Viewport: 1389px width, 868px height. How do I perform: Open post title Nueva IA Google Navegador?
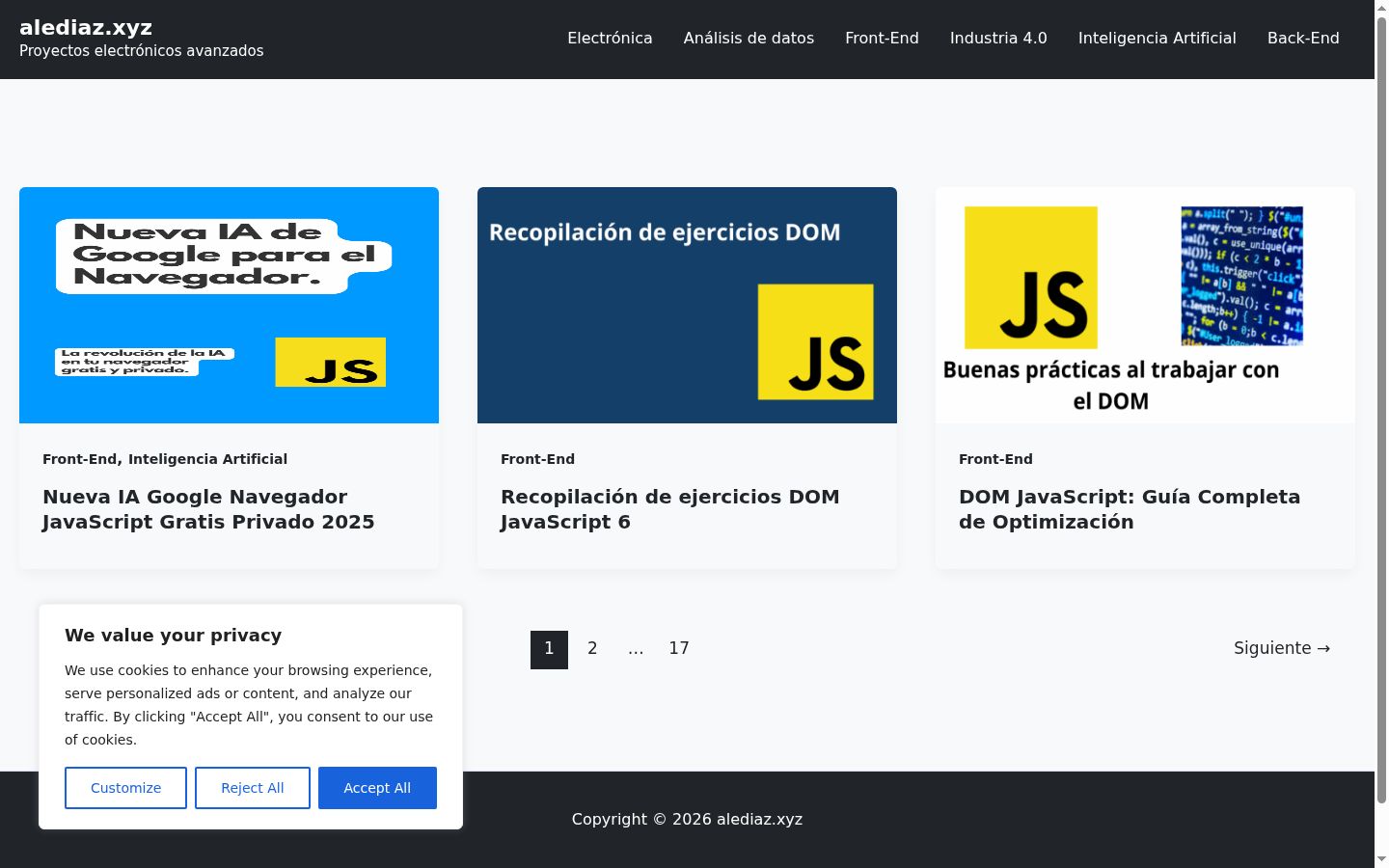[208, 509]
